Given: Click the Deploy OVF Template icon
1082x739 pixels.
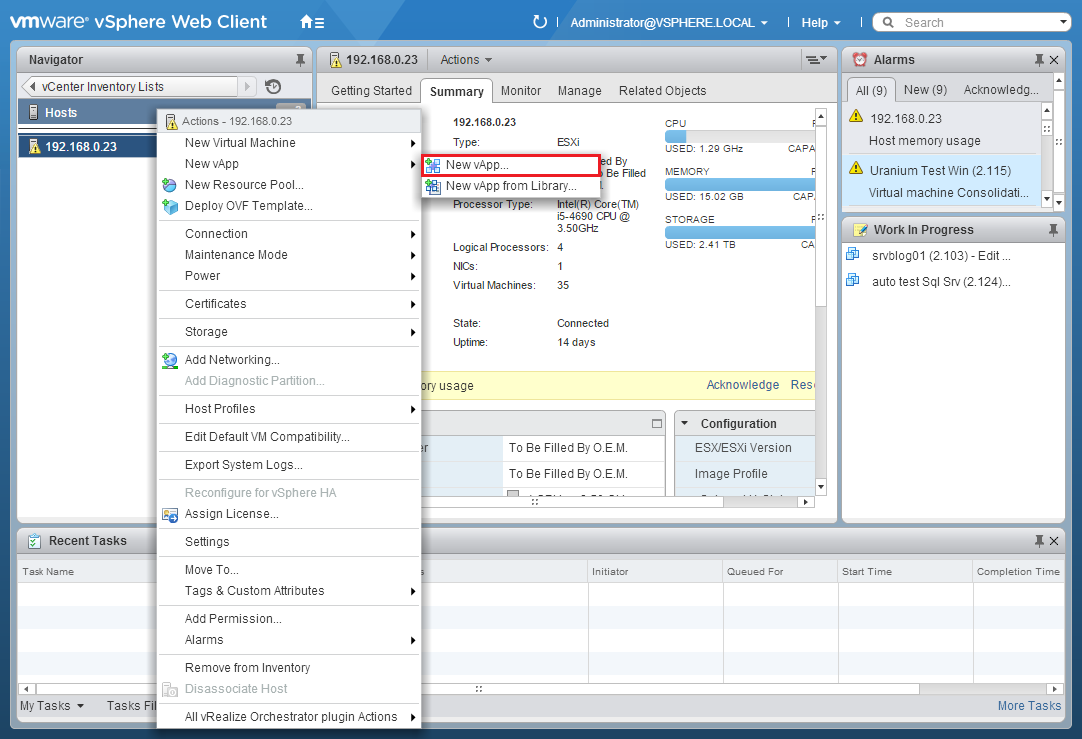Looking at the screenshot, I should tap(170, 206).
